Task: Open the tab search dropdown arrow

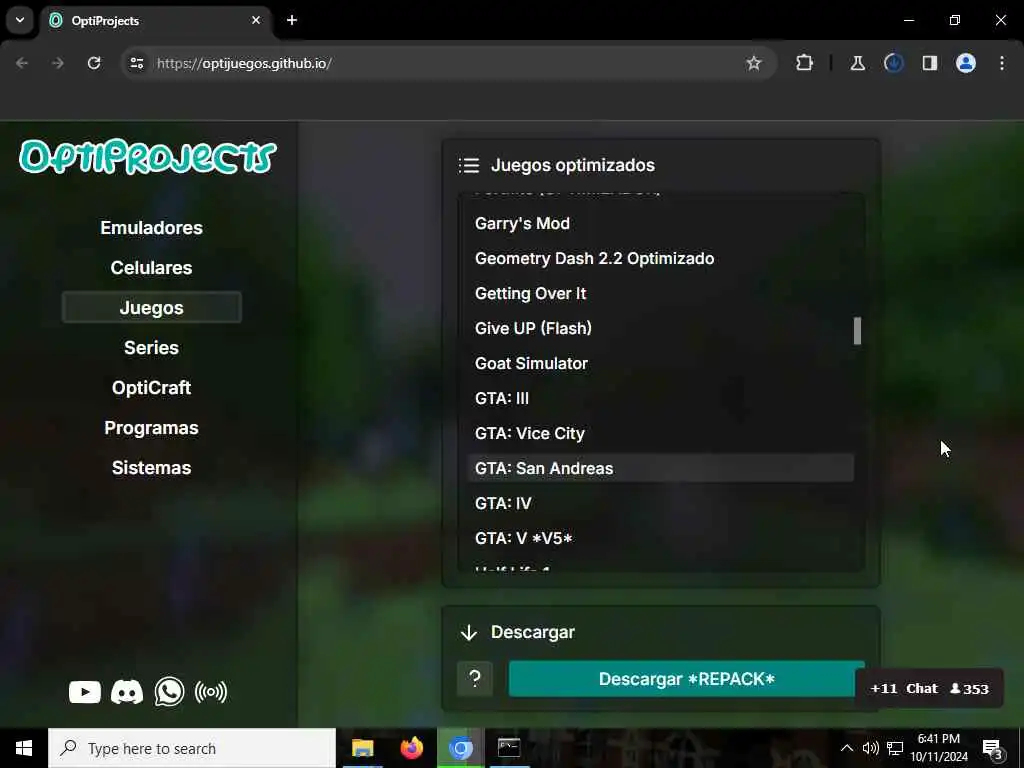Action: 20,20
